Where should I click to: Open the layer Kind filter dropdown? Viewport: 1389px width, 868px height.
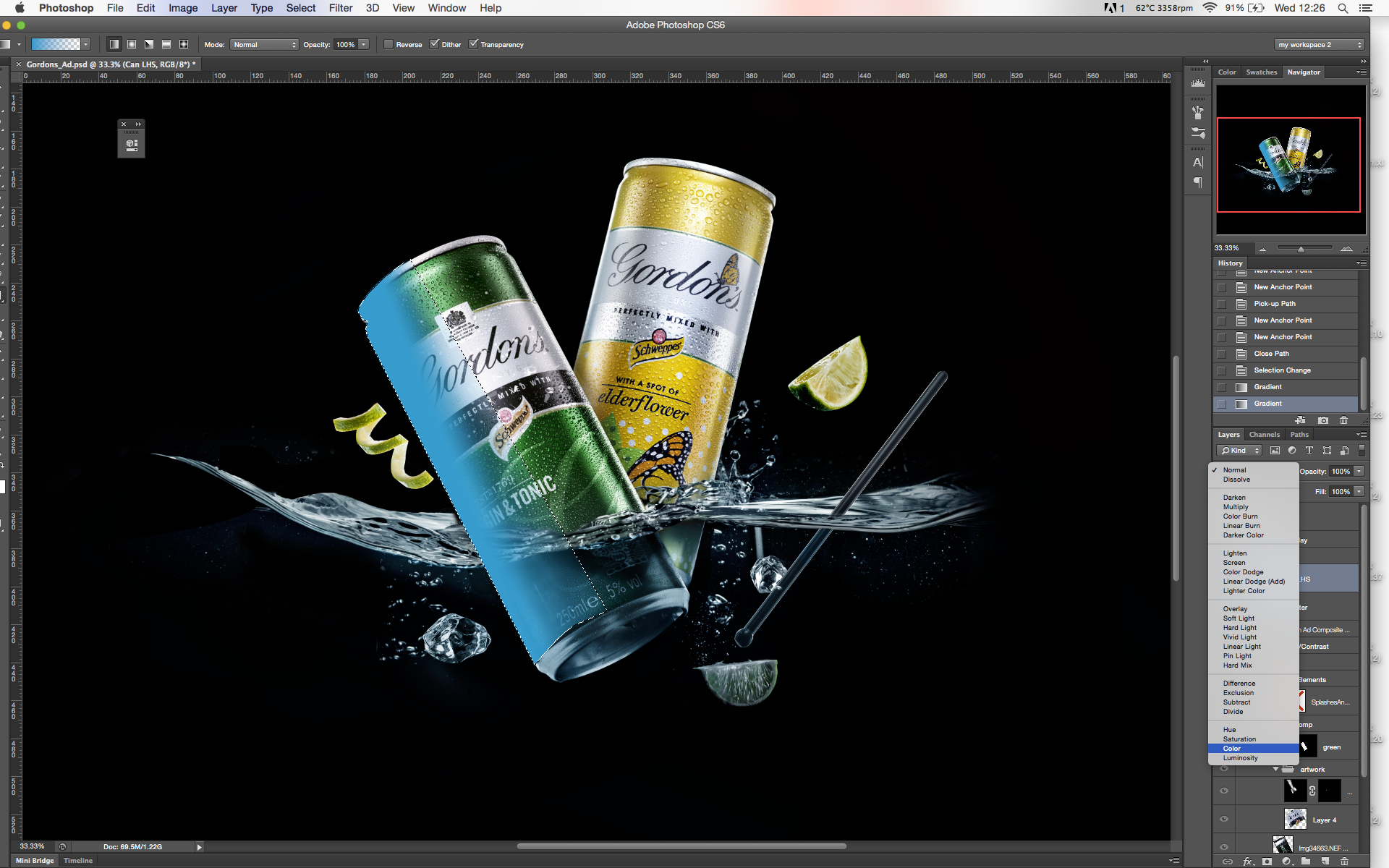pyautogui.click(x=1240, y=451)
